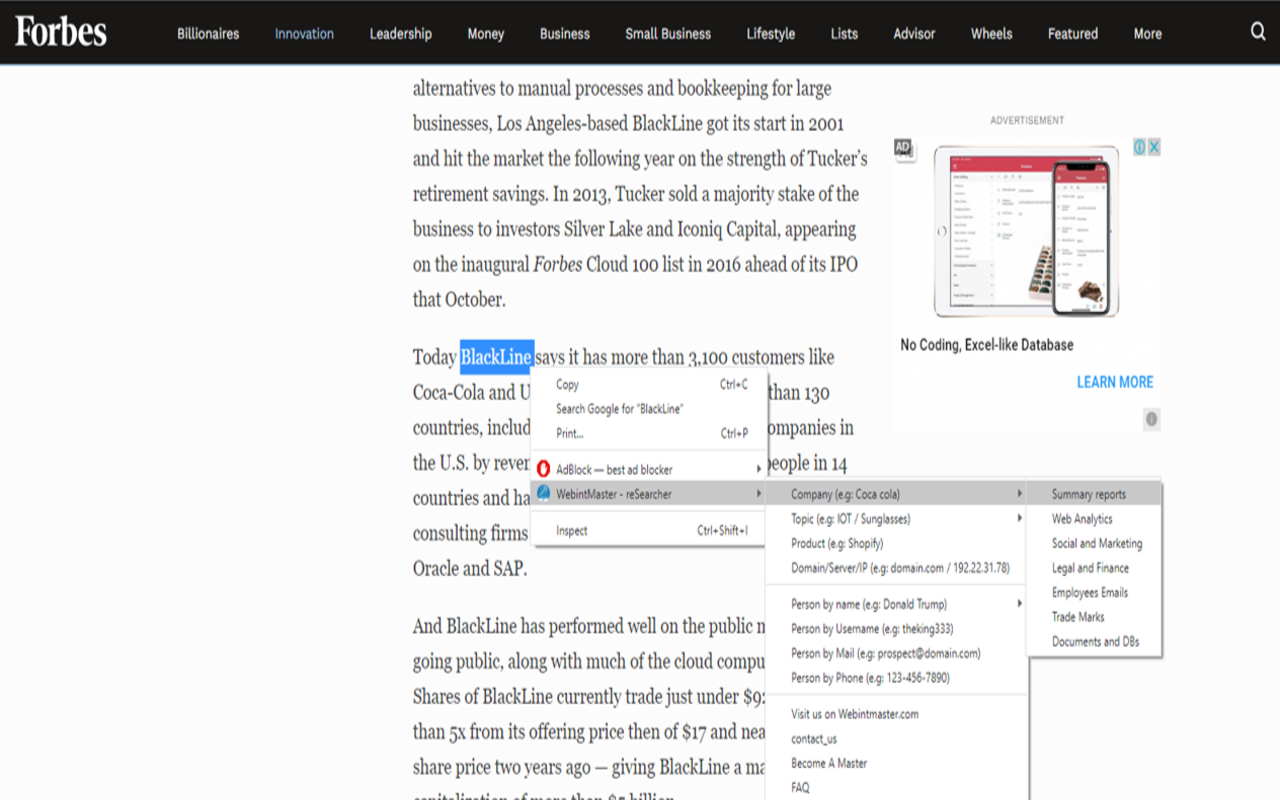1280x800 pixels.
Task: Click the Forbes logo
Action: (x=61, y=32)
